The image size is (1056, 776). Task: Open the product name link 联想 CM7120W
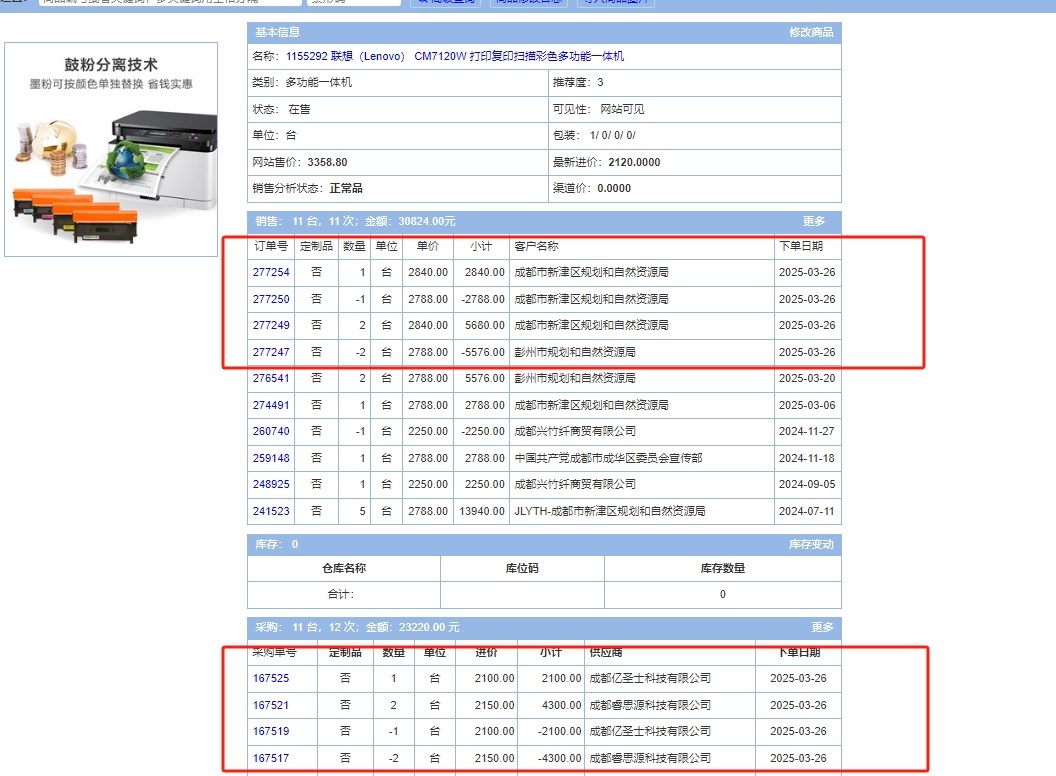455,56
